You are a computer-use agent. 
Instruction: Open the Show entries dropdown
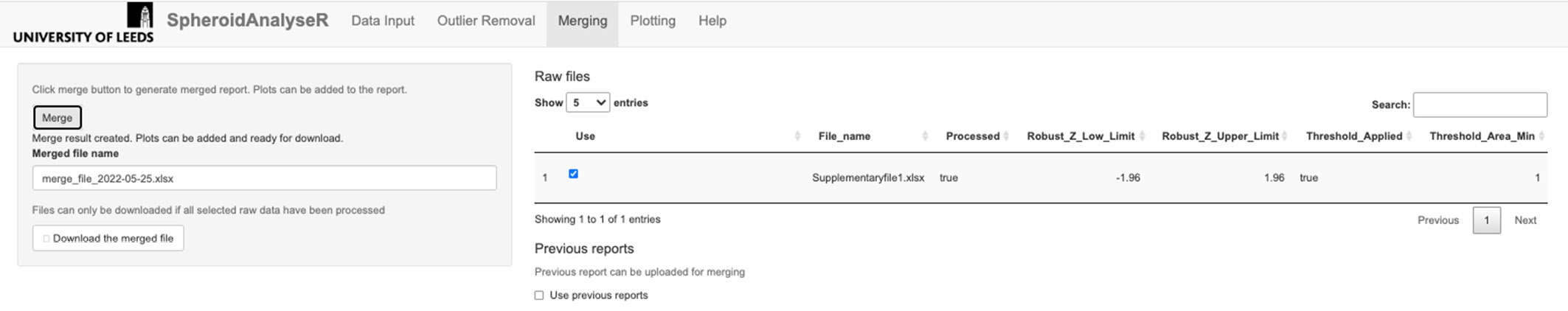click(x=587, y=103)
